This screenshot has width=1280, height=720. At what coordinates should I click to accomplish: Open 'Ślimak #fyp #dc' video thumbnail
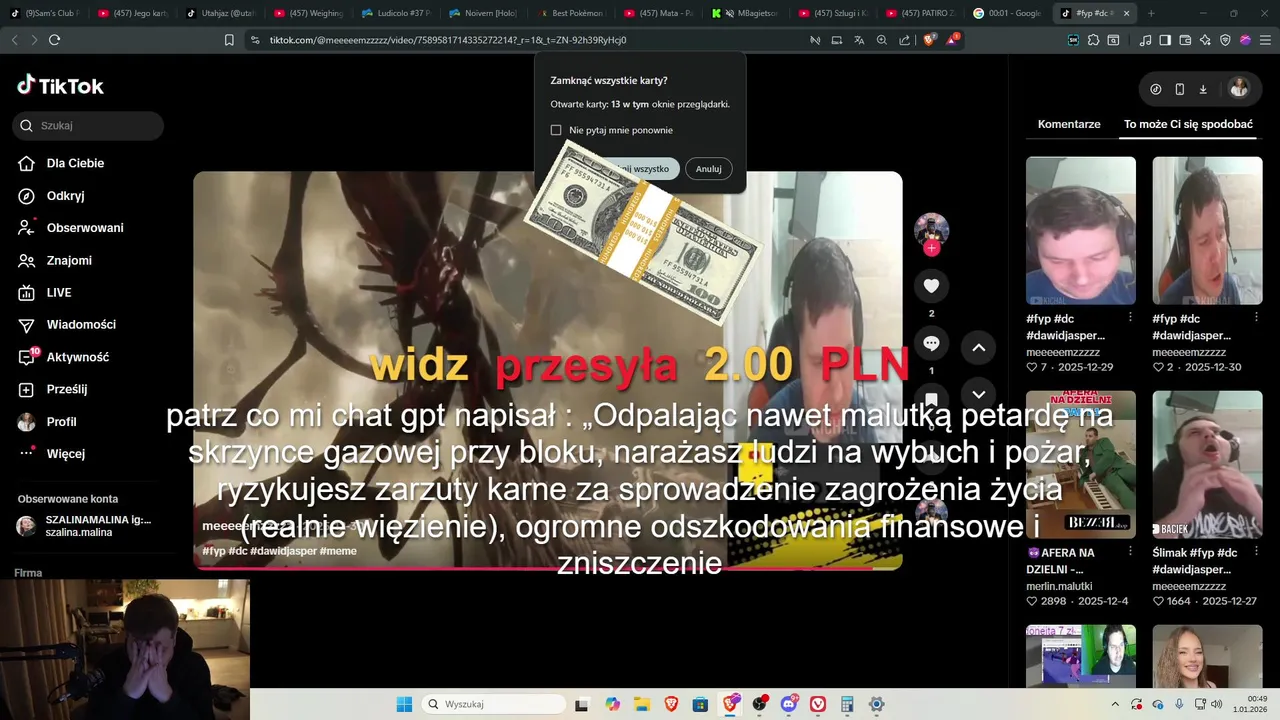pyautogui.click(x=1207, y=464)
